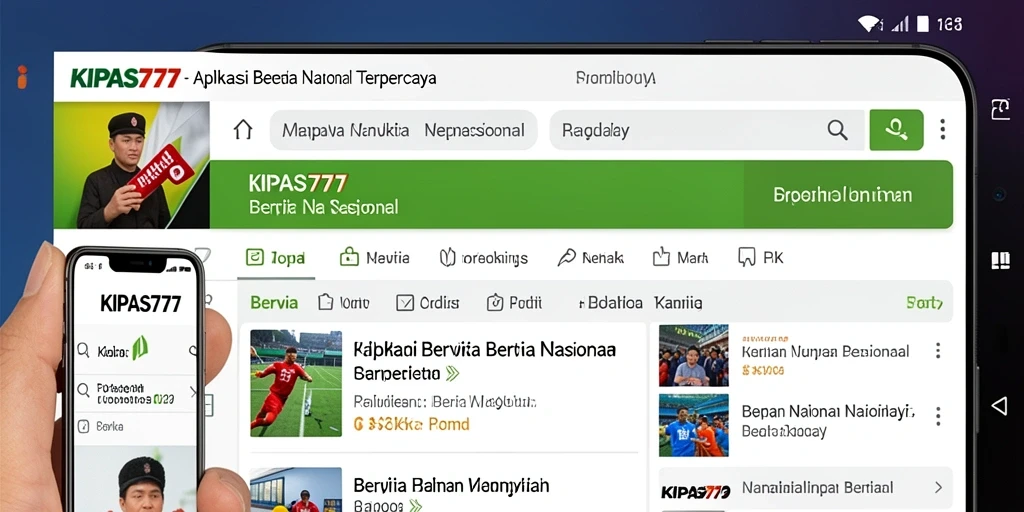
Task: Toggle Berka checkbox on small phone
Action: click(x=83, y=426)
